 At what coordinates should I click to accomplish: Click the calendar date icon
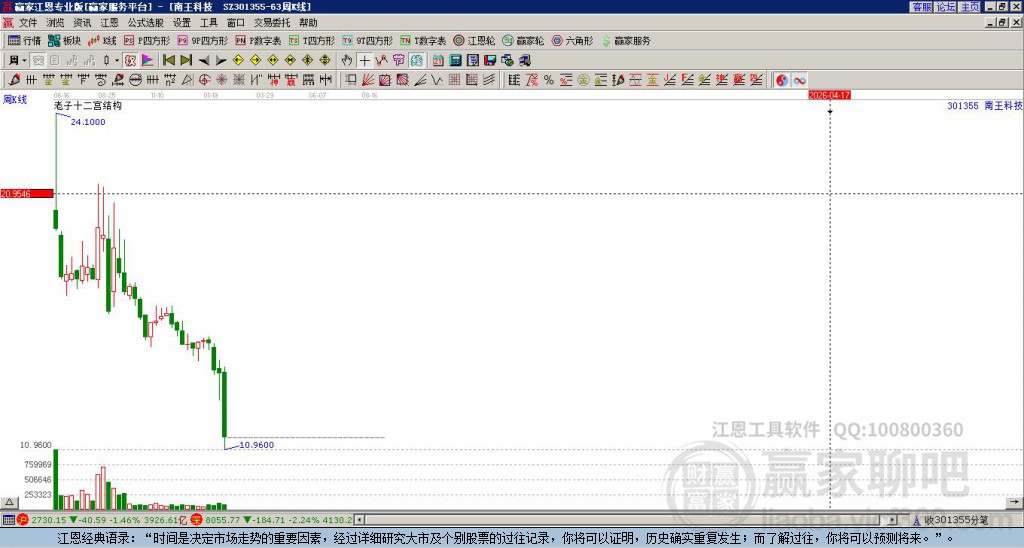[x=438, y=60]
